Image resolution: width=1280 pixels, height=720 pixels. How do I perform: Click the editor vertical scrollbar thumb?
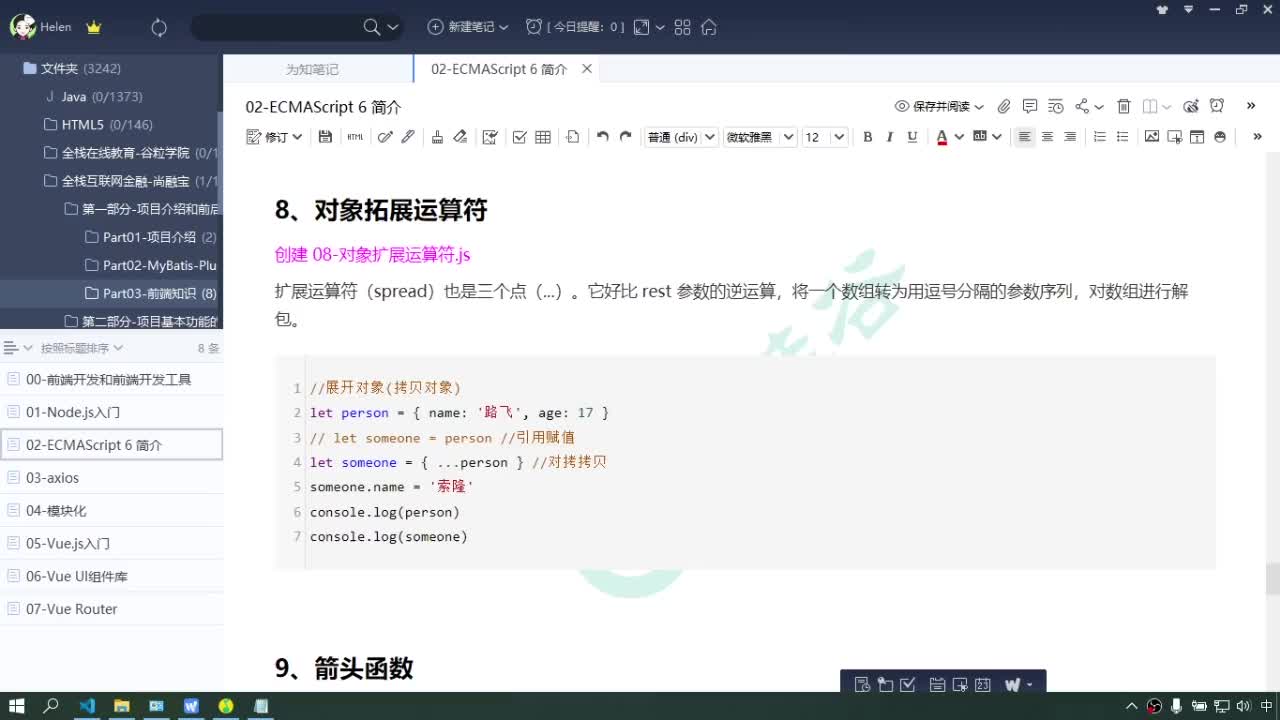click(x=1272, y=578)
